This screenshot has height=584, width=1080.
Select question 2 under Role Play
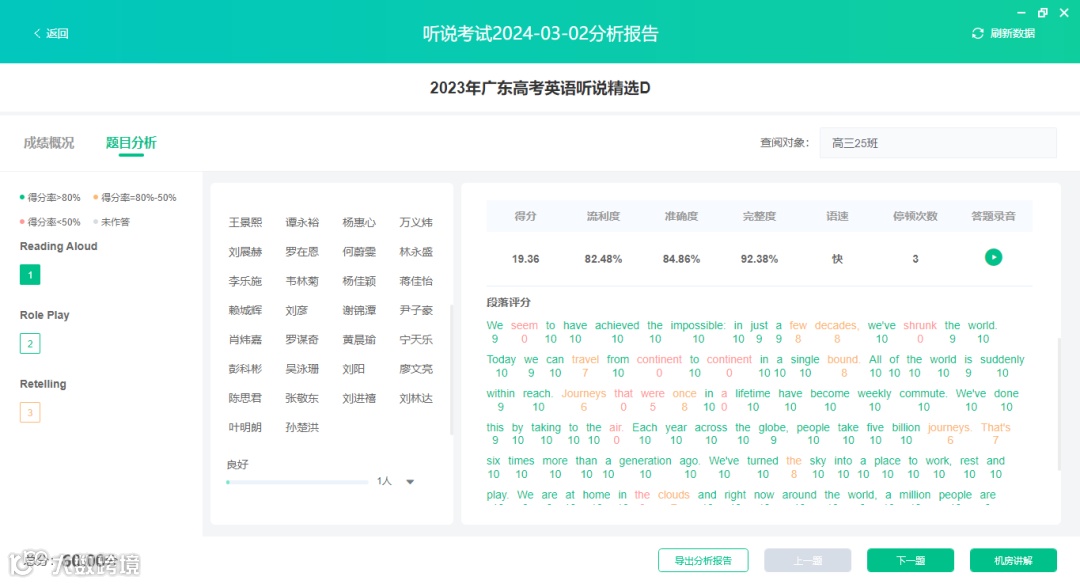(x=30, y=344)
